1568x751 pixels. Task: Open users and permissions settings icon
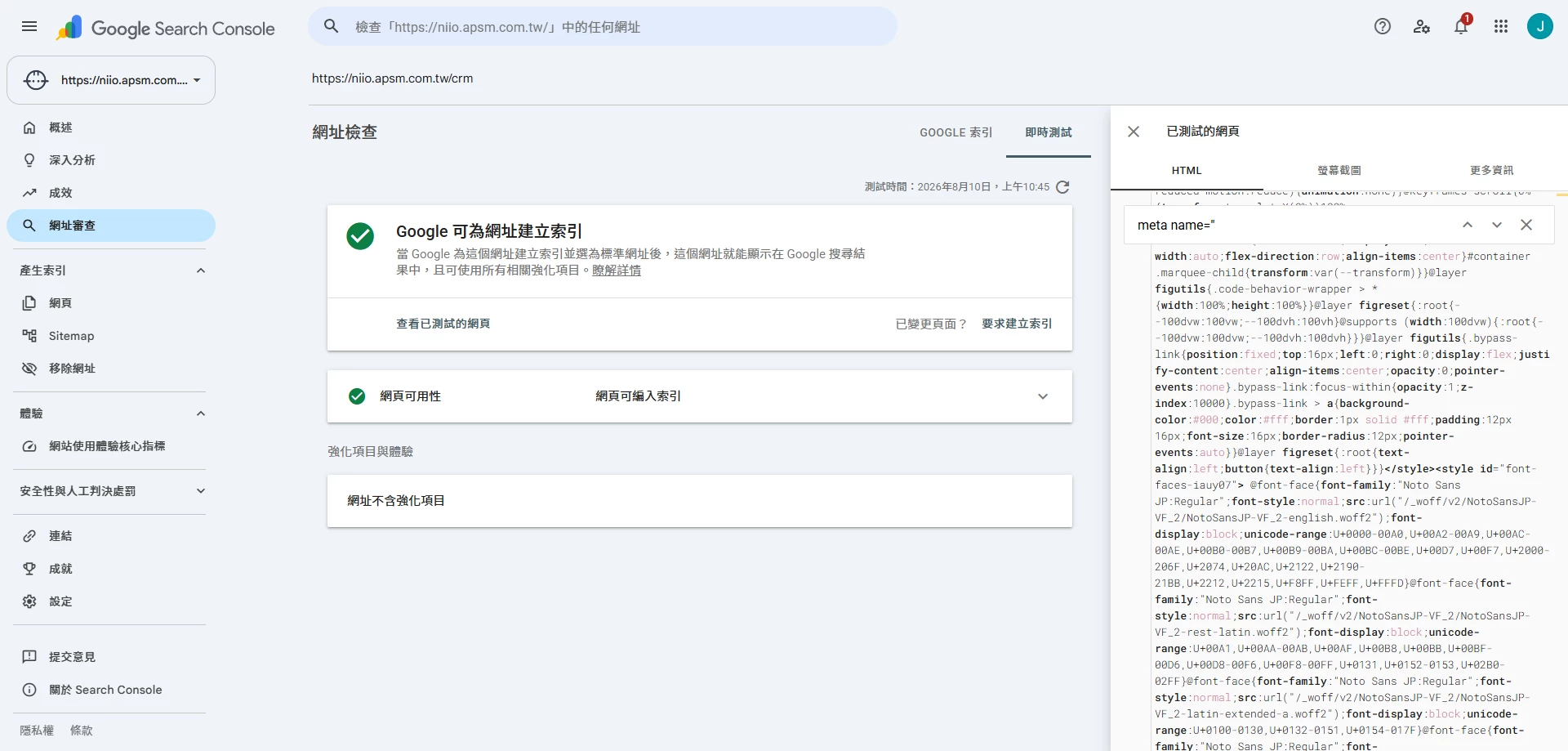[x=1422, y=26]
